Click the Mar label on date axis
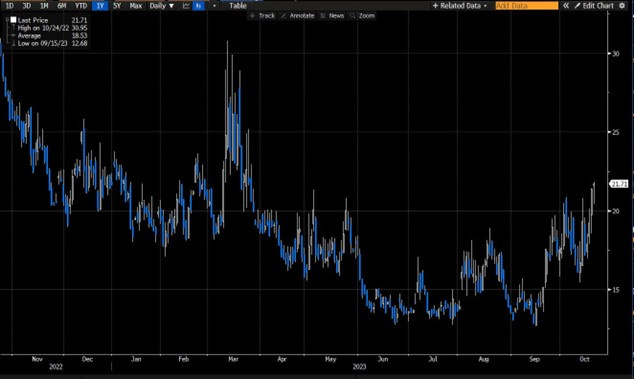The image size is (634, 379). [x=233, y=359]
